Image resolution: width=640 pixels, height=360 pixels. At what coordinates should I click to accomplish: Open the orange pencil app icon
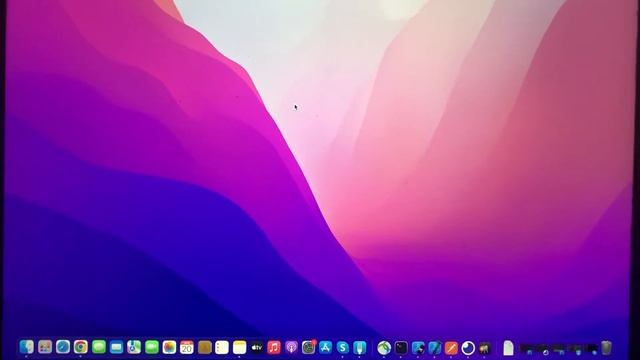[x=451, y=348]
